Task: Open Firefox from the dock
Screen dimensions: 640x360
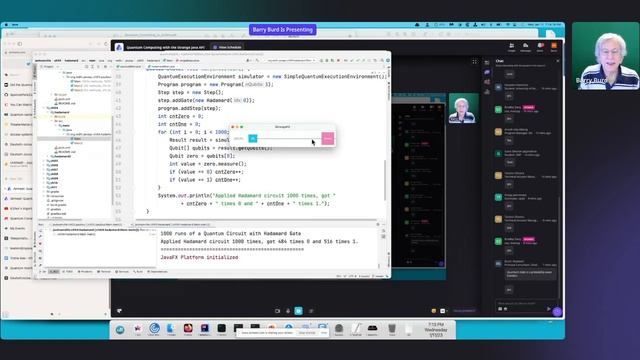Action: click(188, 328)
